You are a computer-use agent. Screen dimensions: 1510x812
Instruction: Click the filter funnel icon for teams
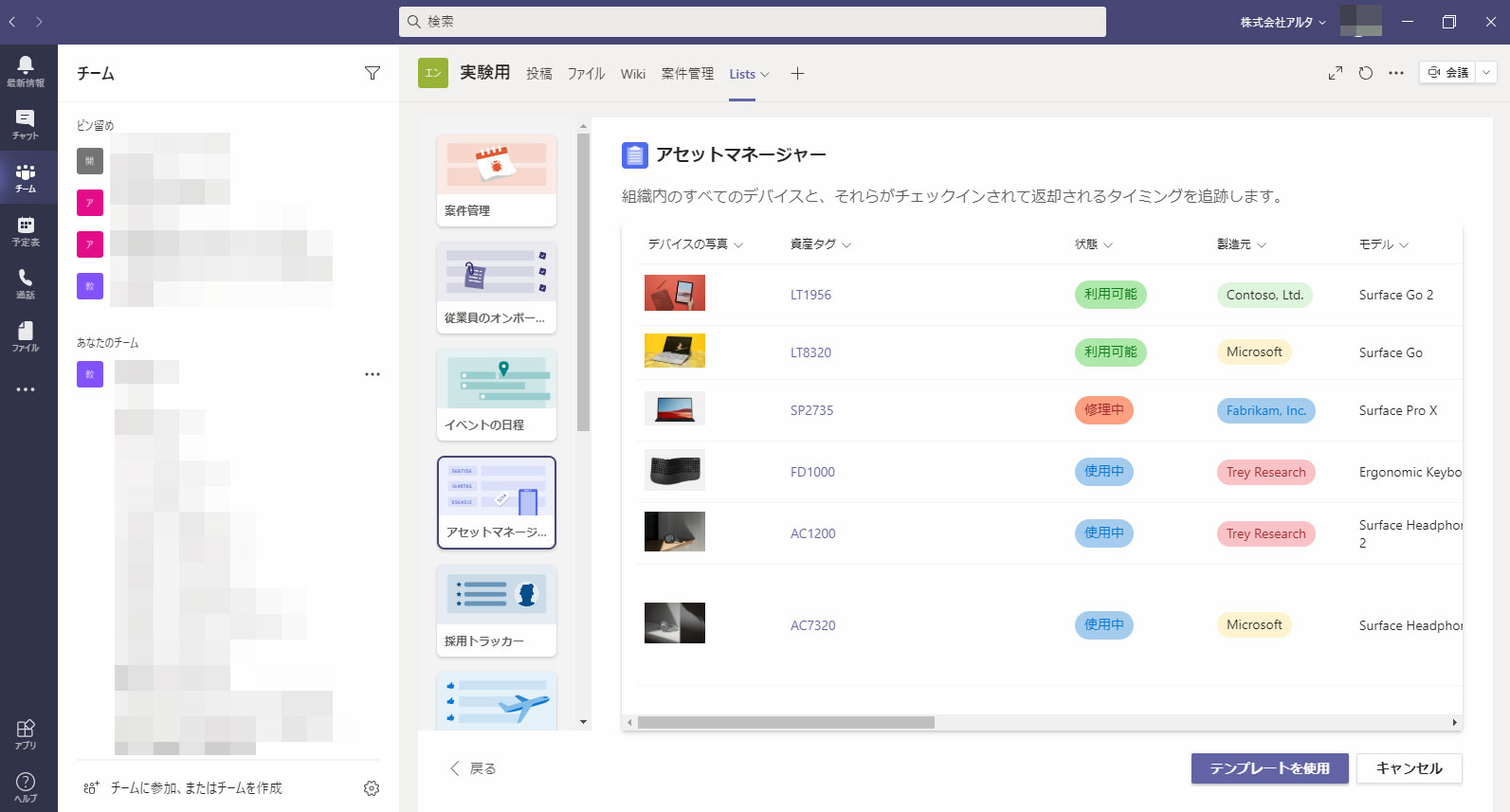coord(373,74)
